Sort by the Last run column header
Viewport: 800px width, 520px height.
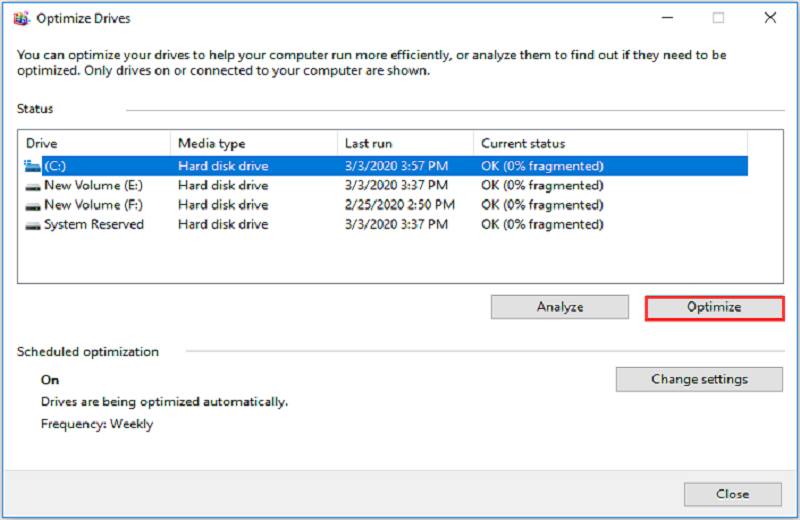tap(403, 143)
